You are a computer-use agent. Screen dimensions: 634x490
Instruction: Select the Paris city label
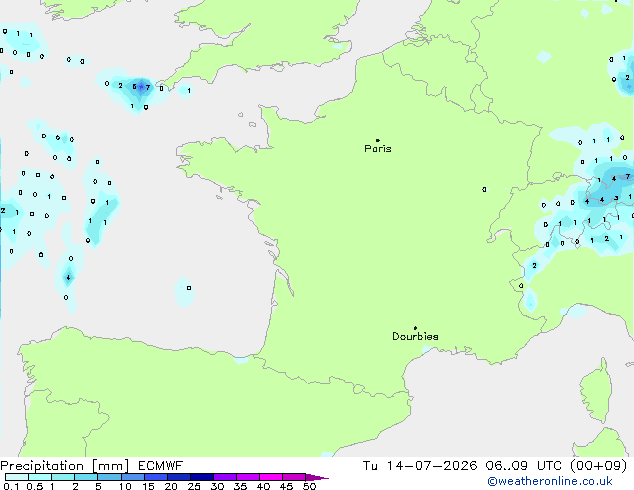pos(378,149)
